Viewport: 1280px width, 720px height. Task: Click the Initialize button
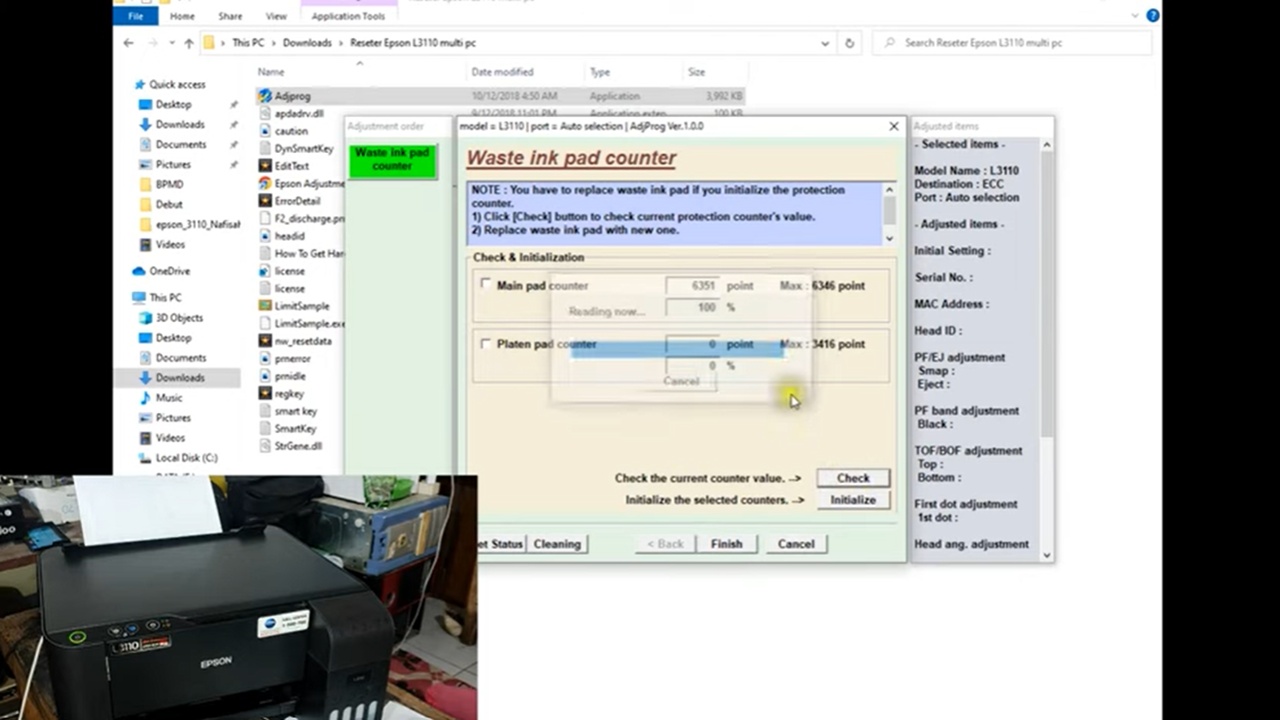coord(853,500)
